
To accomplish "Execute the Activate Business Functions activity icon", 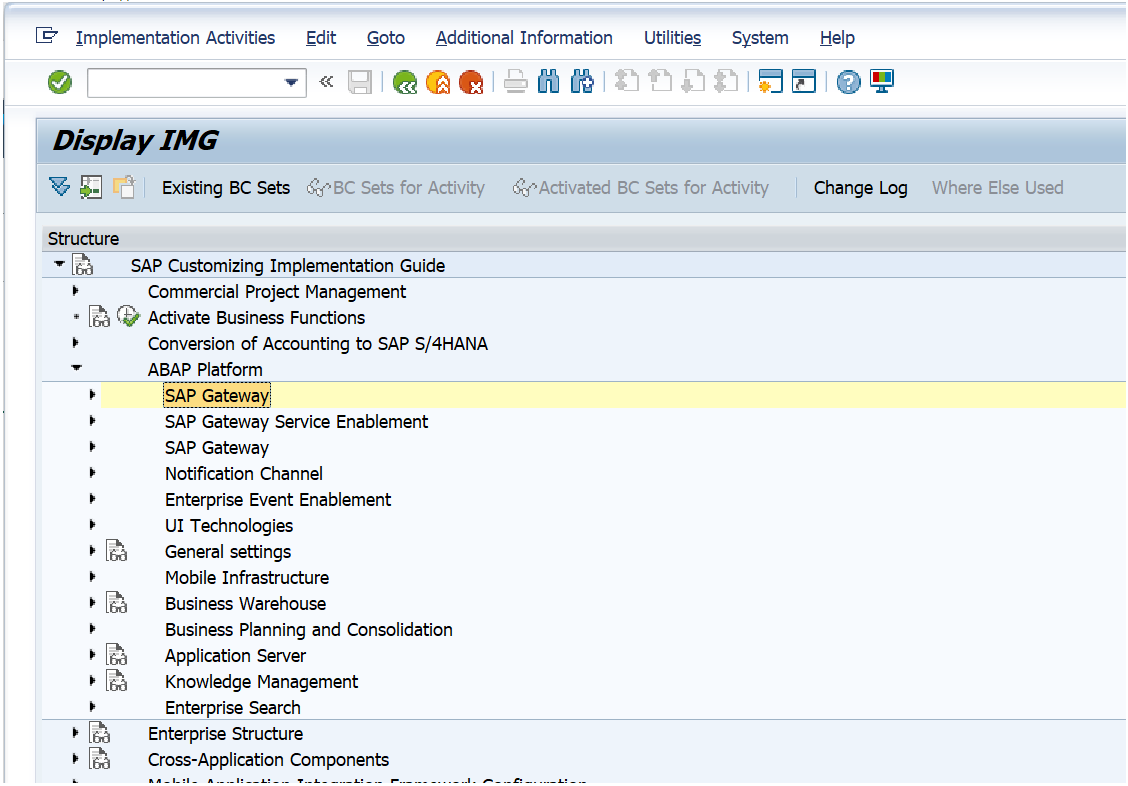I will pyautogui.click(x=128, y=316).
